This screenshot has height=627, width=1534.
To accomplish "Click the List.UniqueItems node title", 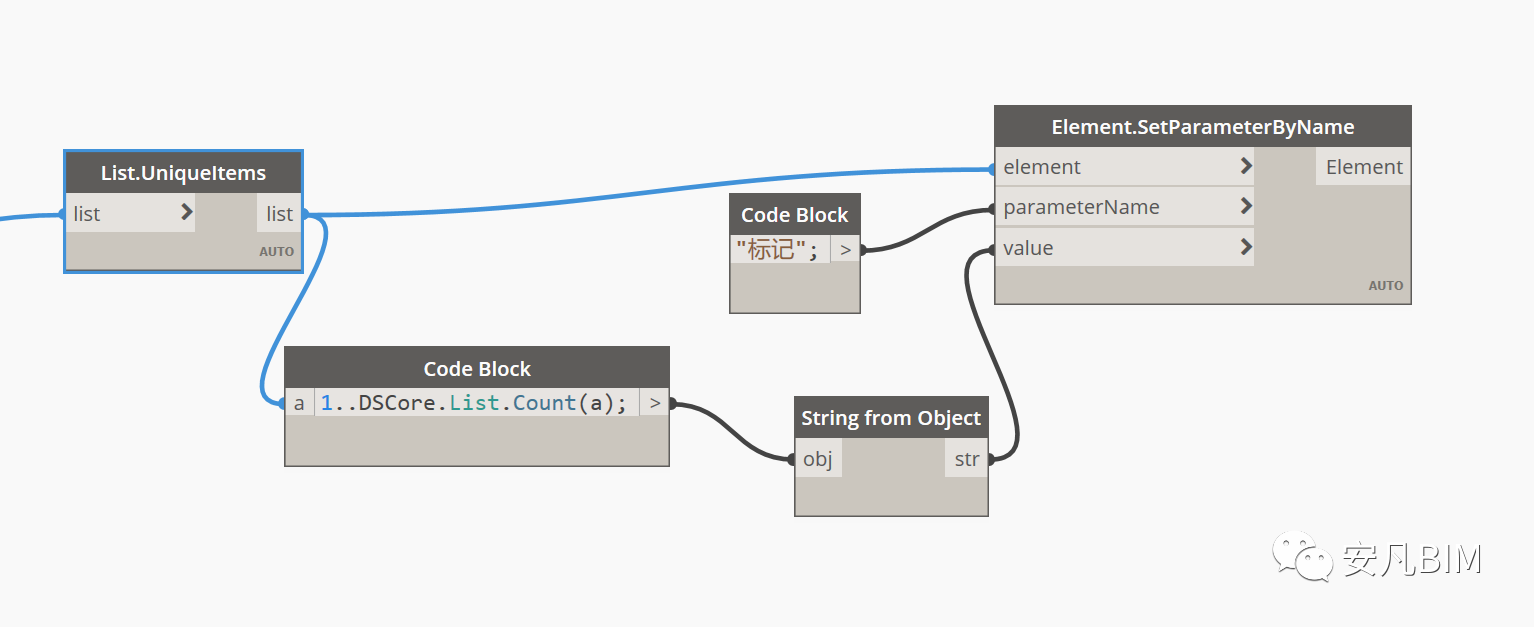I will pos(183,173).
